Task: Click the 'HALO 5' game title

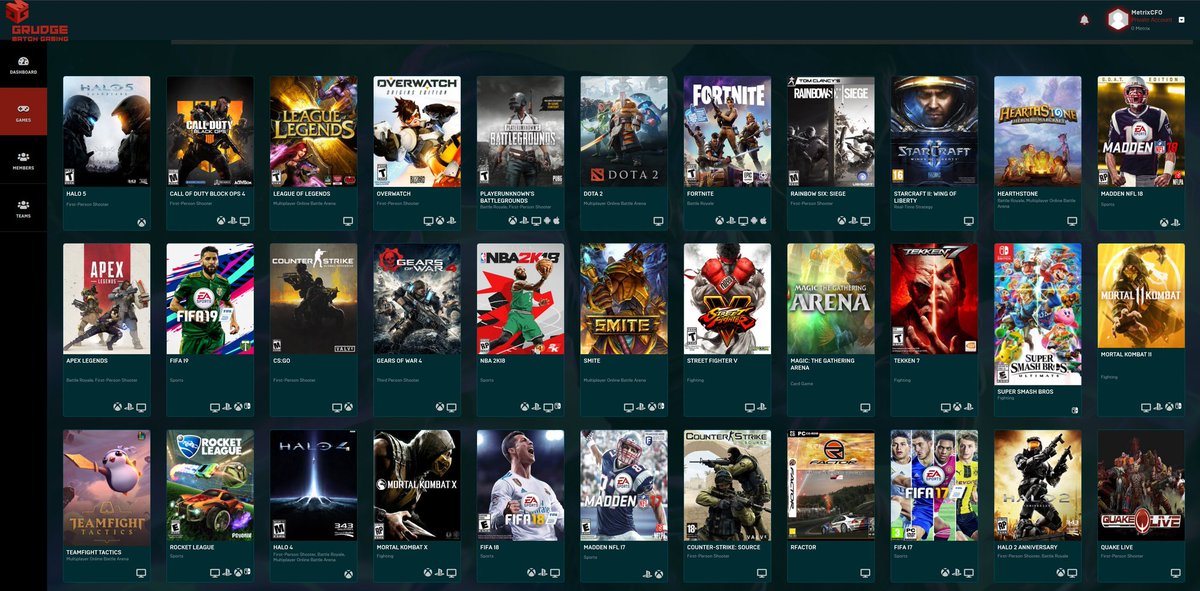Action: (77, 194)
